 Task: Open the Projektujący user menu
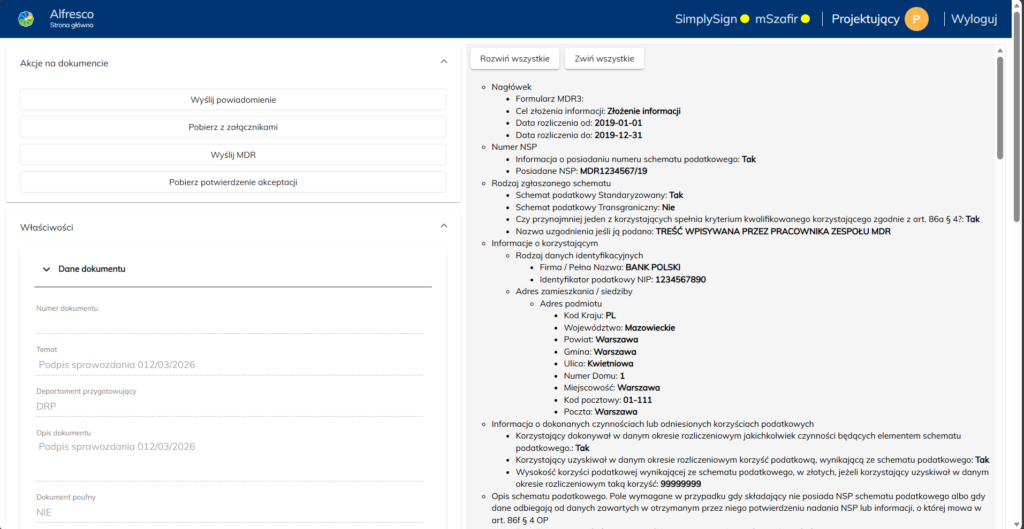865,19
